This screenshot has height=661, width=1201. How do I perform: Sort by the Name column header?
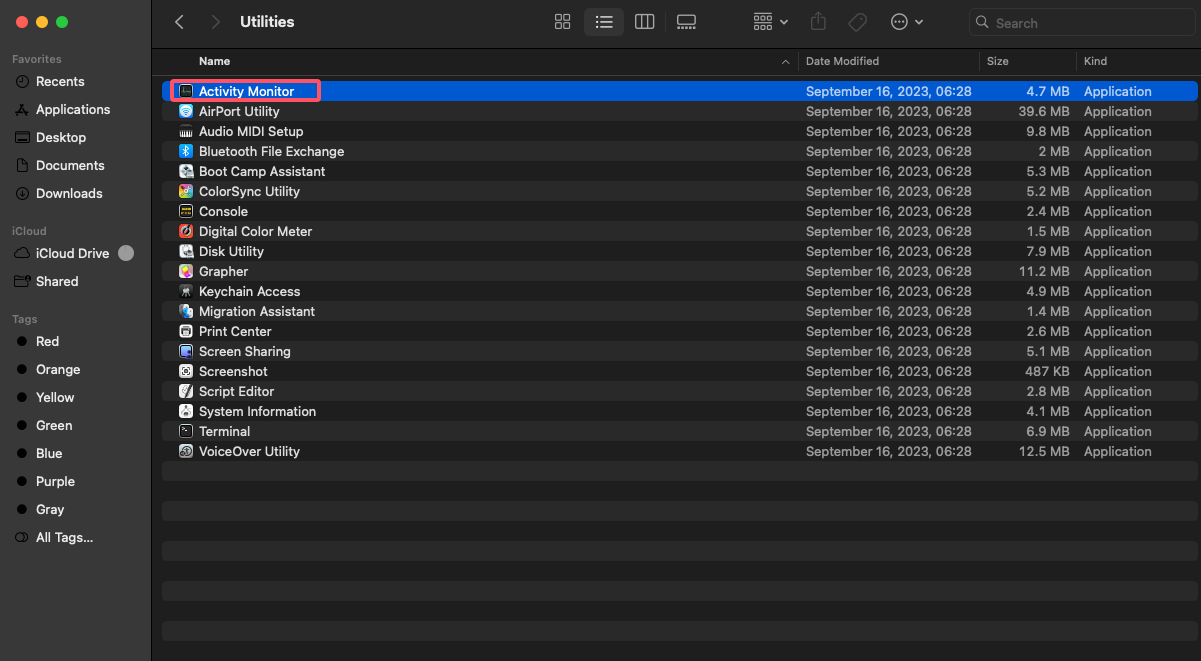pyautogui.click(x=214, y=61)
